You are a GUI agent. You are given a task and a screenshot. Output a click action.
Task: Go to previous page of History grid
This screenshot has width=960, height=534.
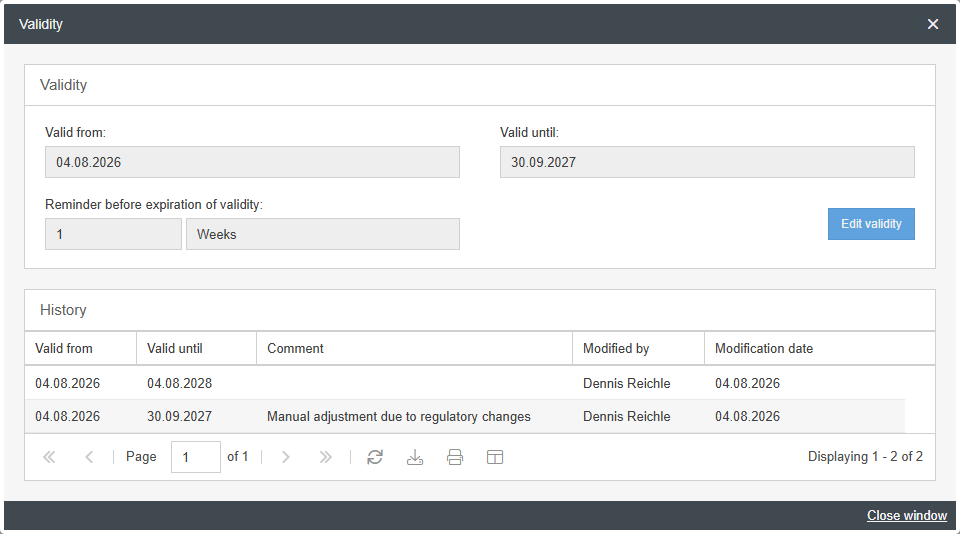(89, 457)
